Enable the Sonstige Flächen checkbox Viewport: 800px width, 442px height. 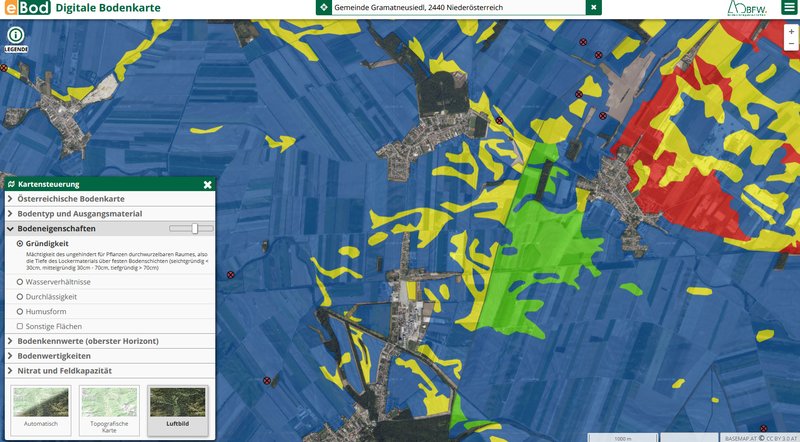click(20, 327)
